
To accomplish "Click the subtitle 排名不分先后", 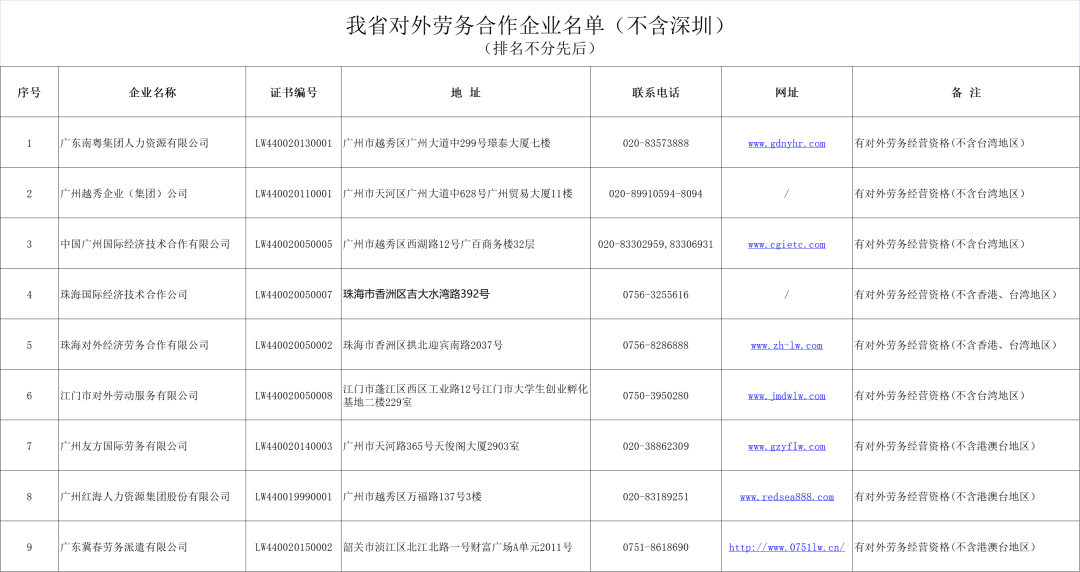I will [539, 48].
